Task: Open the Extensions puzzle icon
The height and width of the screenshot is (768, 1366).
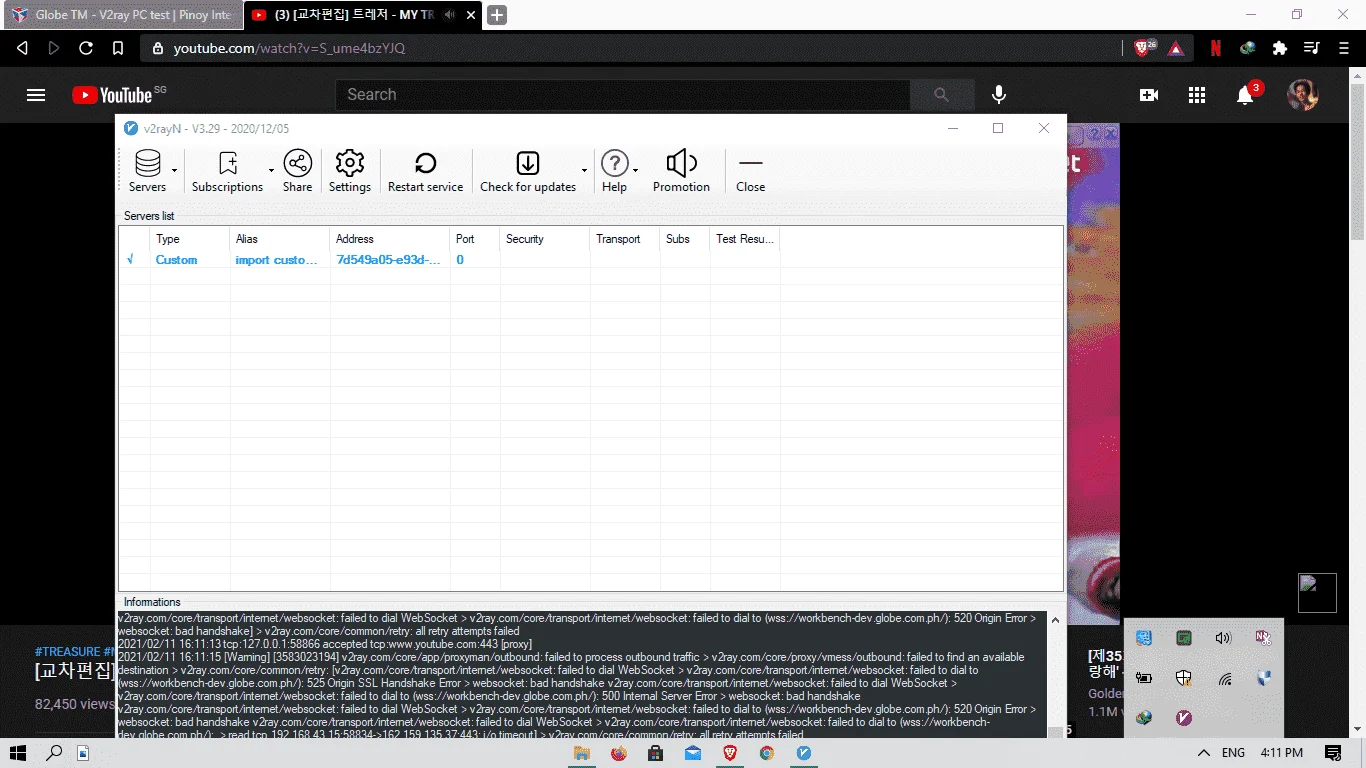Action: coord(1280,48)
